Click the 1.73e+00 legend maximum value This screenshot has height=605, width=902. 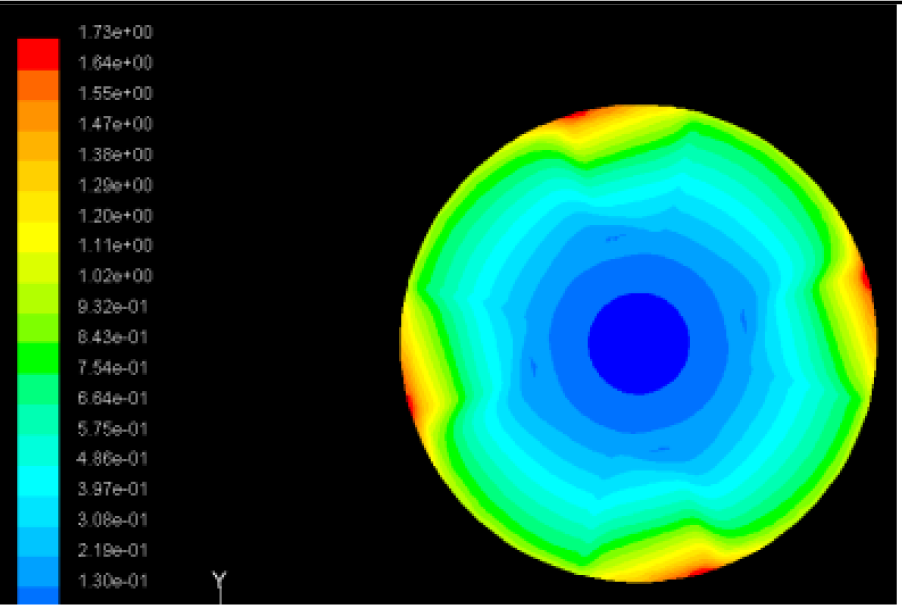[115, 32]
